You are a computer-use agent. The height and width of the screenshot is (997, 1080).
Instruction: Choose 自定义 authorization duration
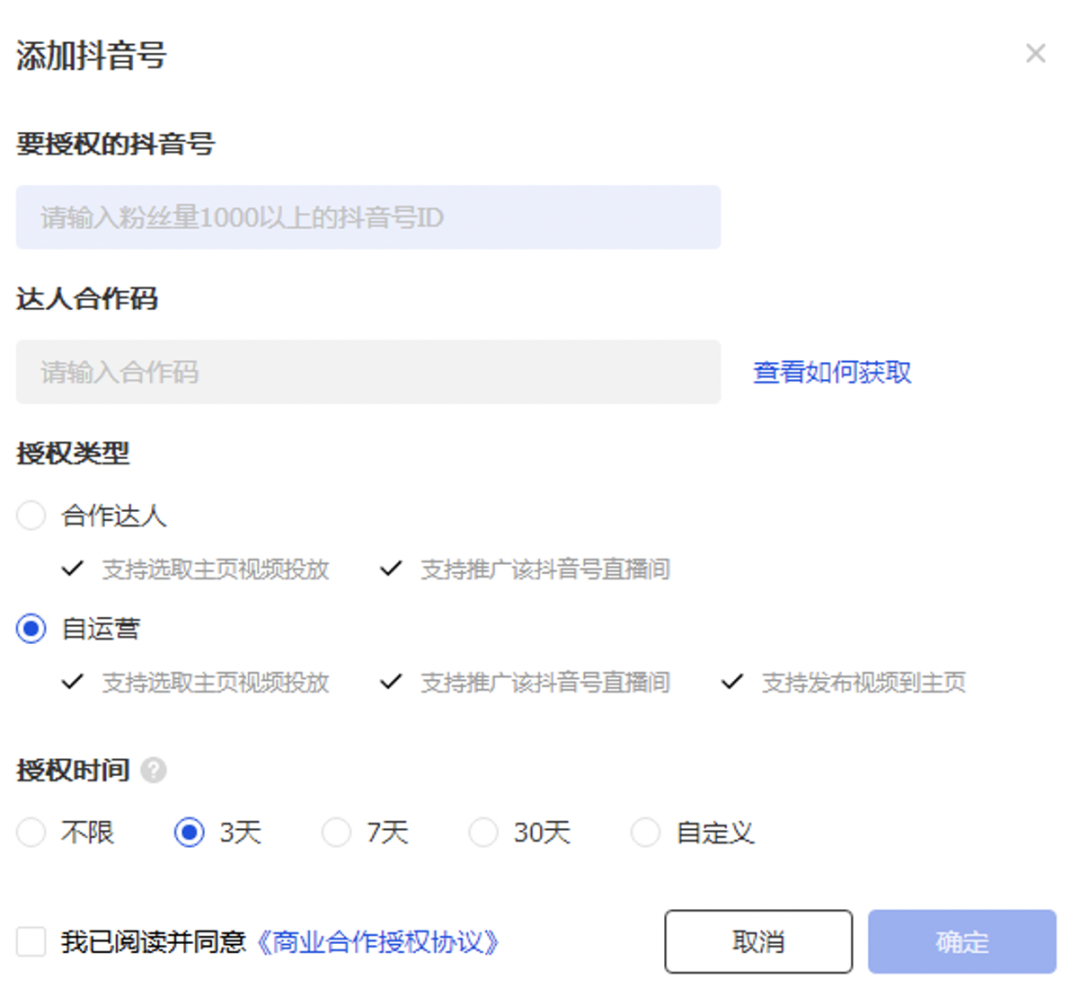(x=645, y=832)
